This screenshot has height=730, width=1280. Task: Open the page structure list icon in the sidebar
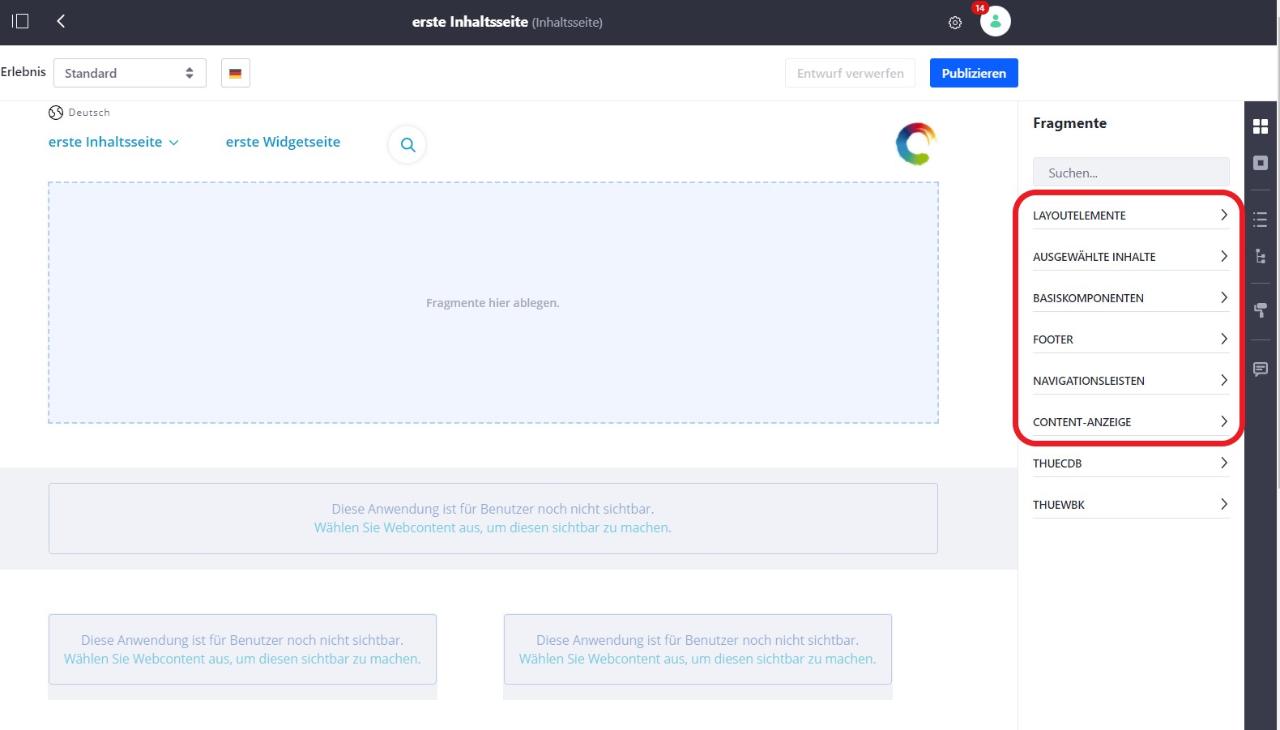(x=1261, y=219)
